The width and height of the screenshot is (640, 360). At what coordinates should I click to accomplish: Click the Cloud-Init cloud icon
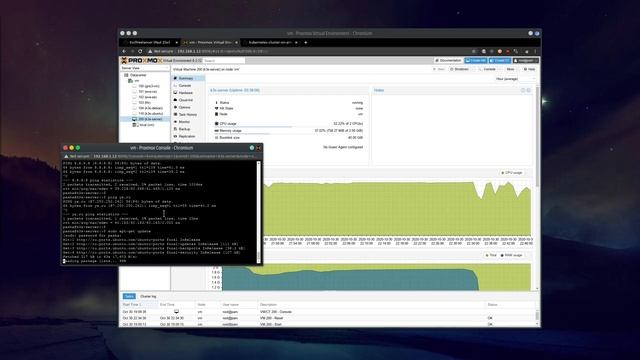click(x=176, y=100)
